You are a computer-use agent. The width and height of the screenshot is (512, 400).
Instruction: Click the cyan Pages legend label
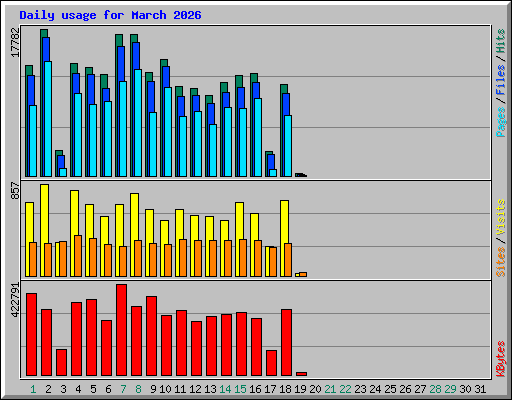[x=501, y=122]
